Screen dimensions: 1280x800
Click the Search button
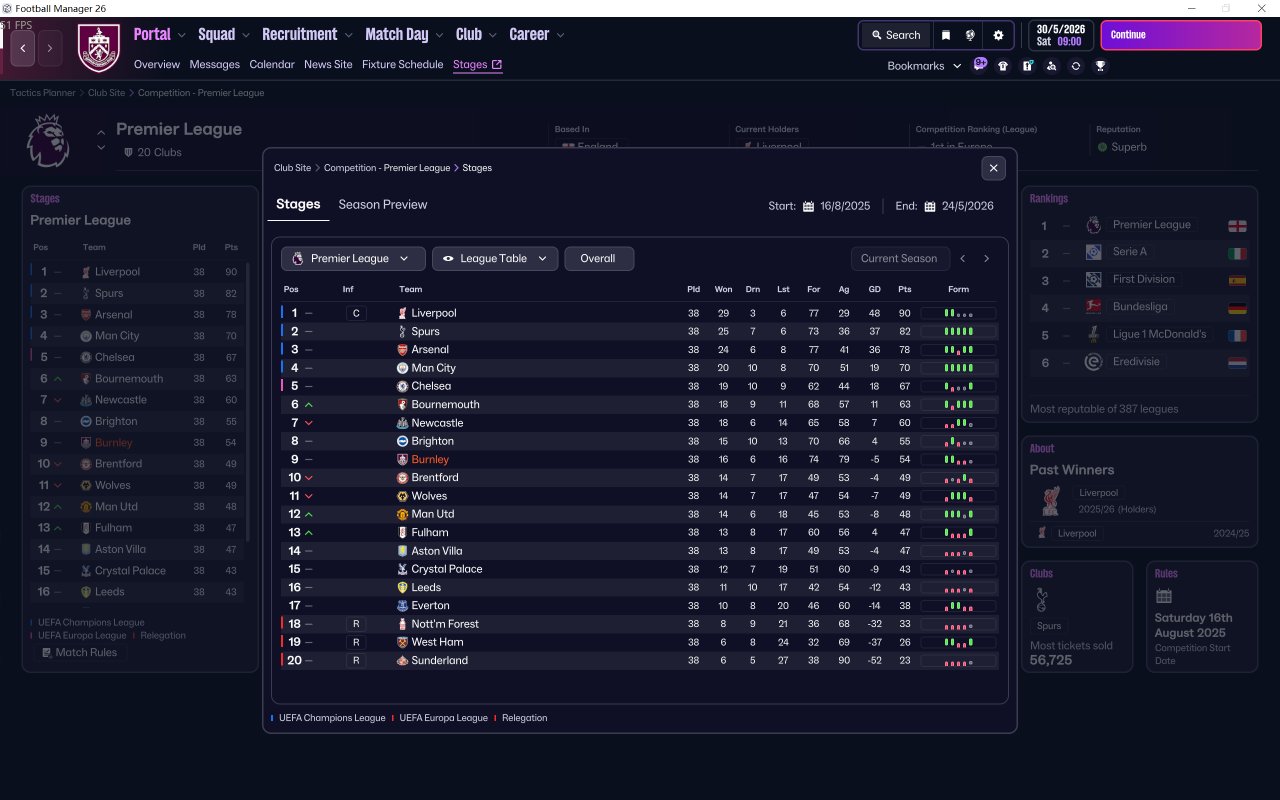click(895, 35)
